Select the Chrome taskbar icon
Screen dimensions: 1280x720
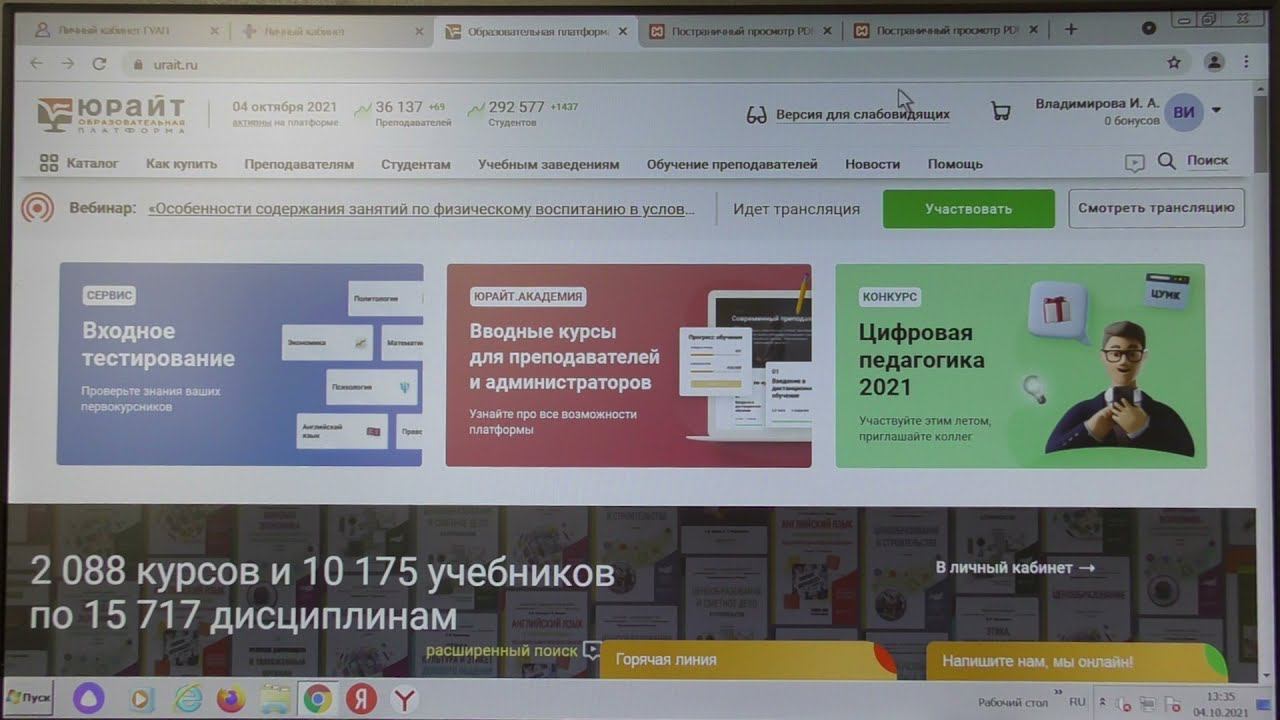(318, 699)
